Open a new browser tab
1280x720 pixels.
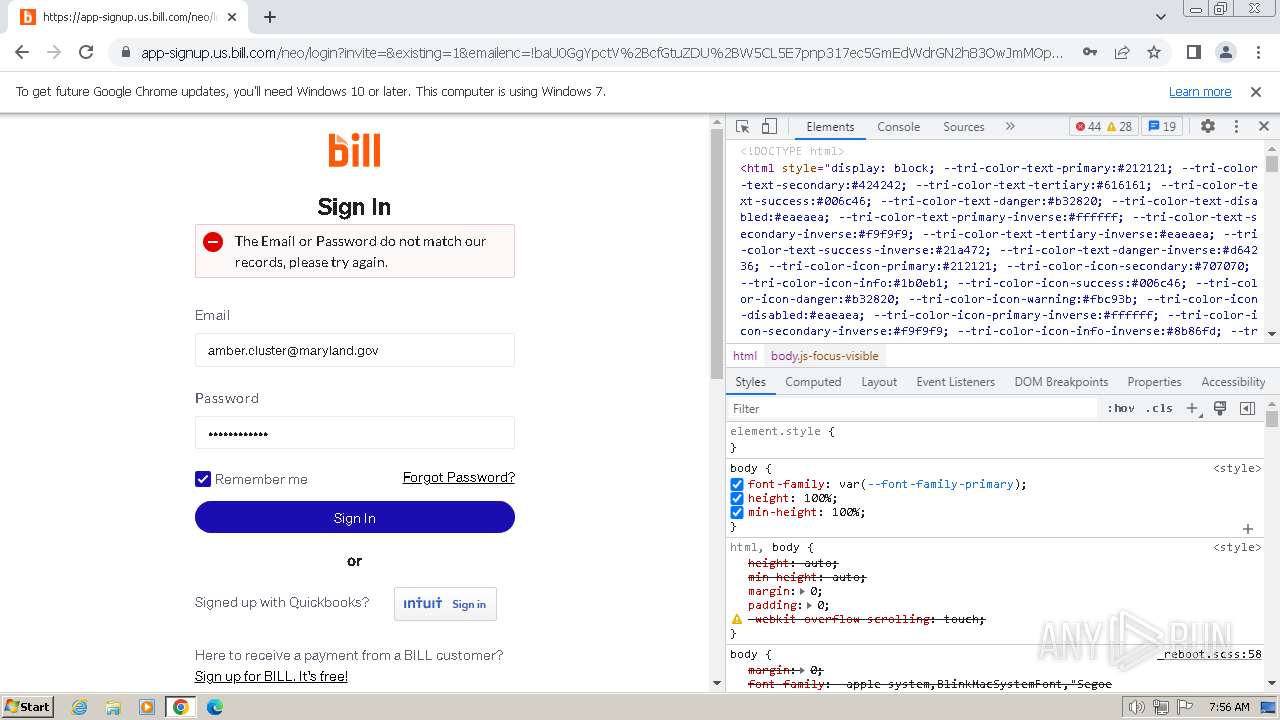(270, 17)
